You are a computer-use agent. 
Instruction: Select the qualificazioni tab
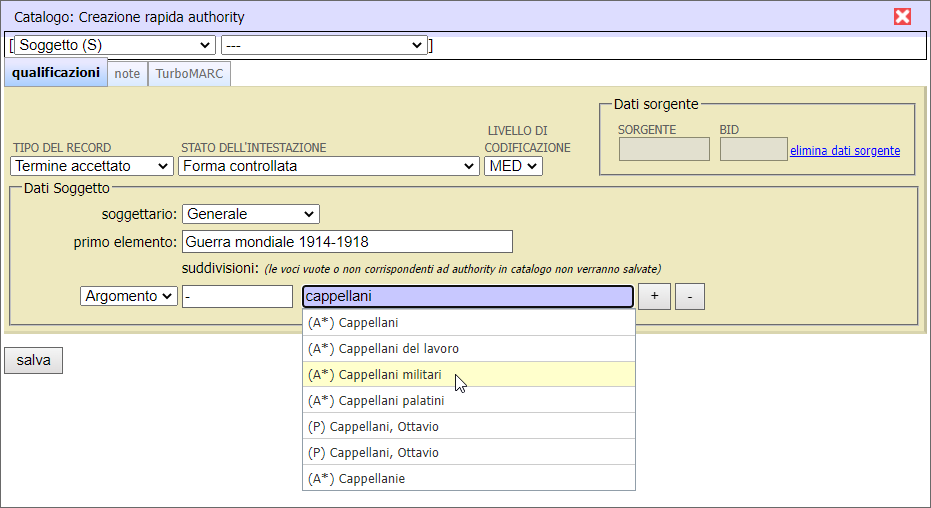[x=56, y=74]
